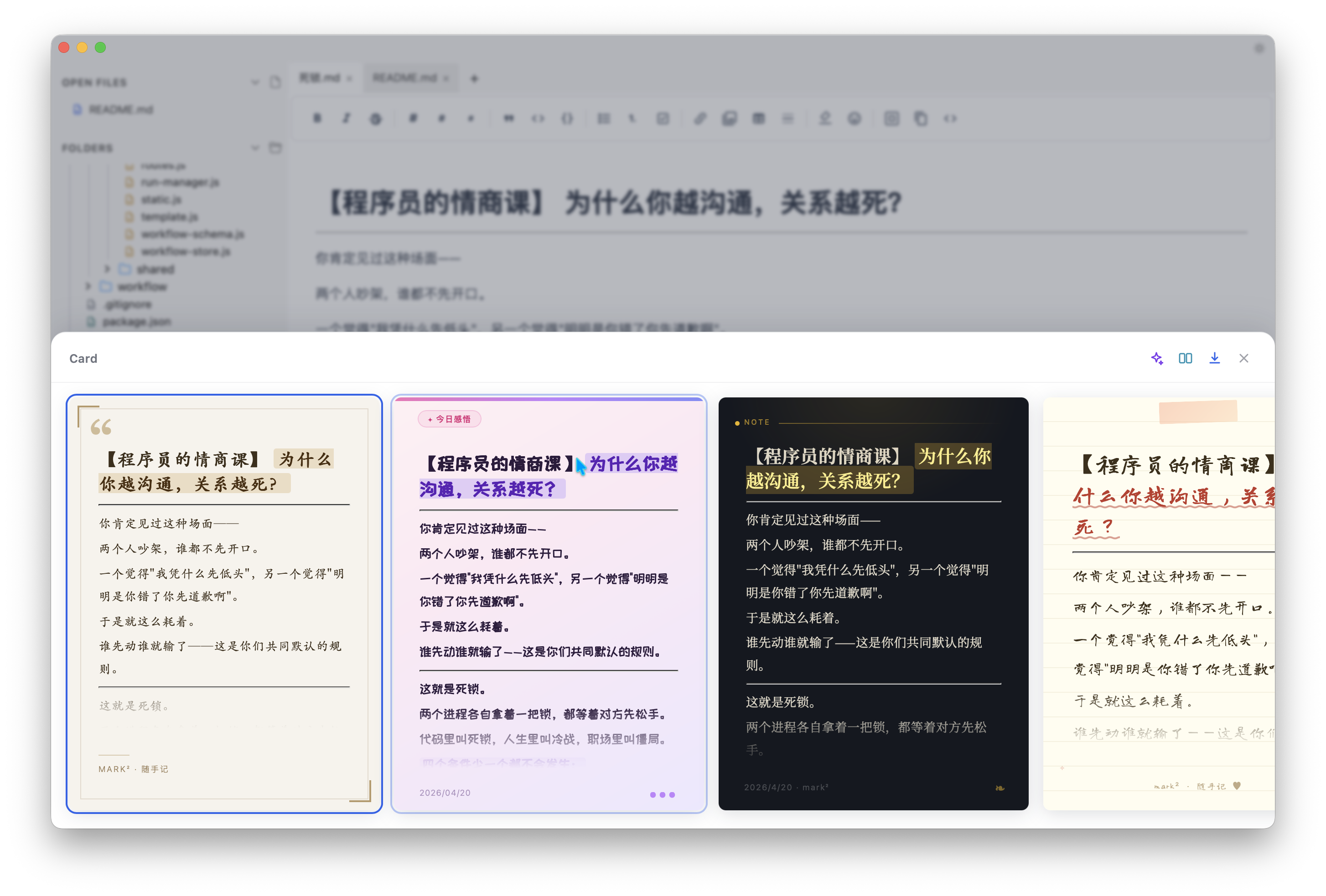Insert a blockquote from toolbar

(x=508, y=118)
